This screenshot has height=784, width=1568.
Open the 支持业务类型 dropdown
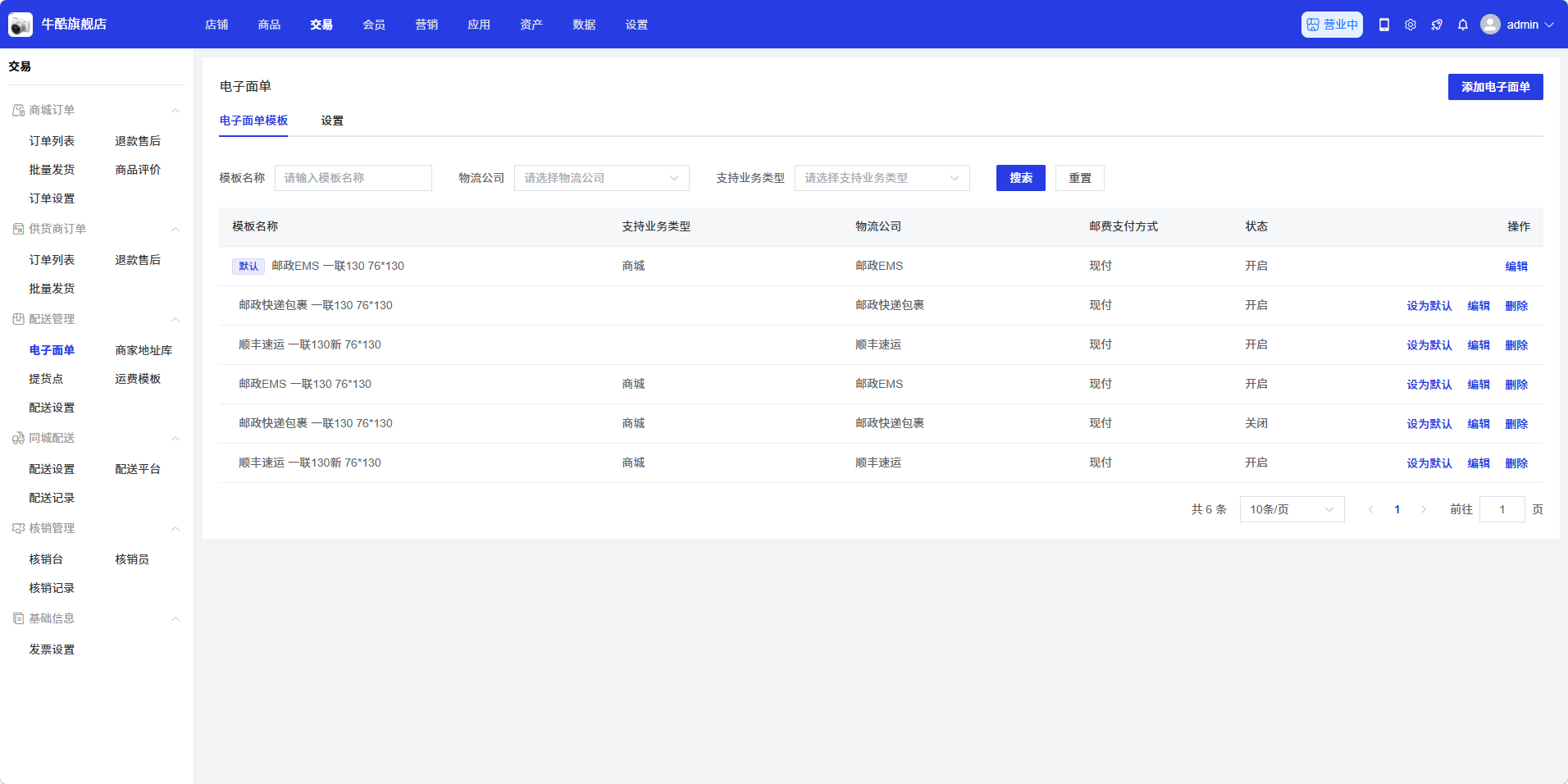882,178
